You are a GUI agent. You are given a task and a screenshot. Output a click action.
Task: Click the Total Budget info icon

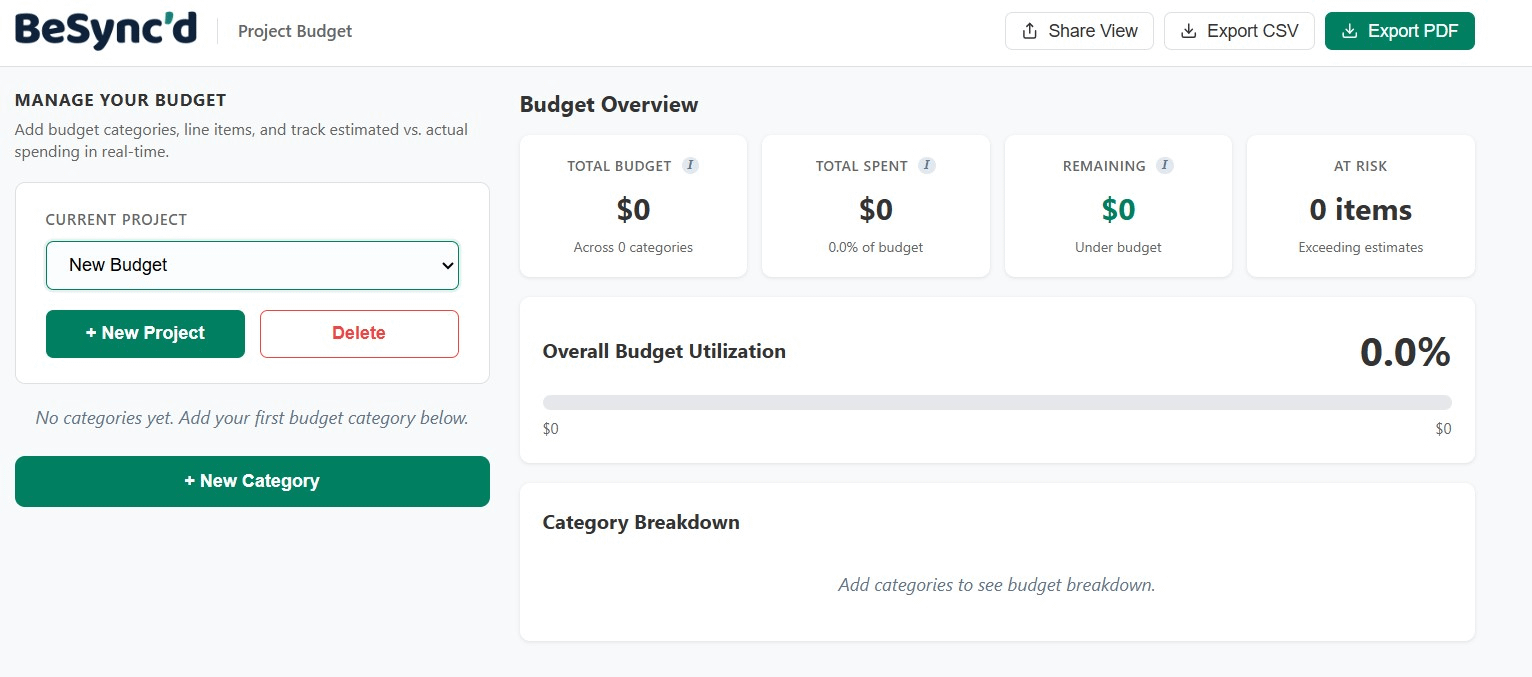690,165
